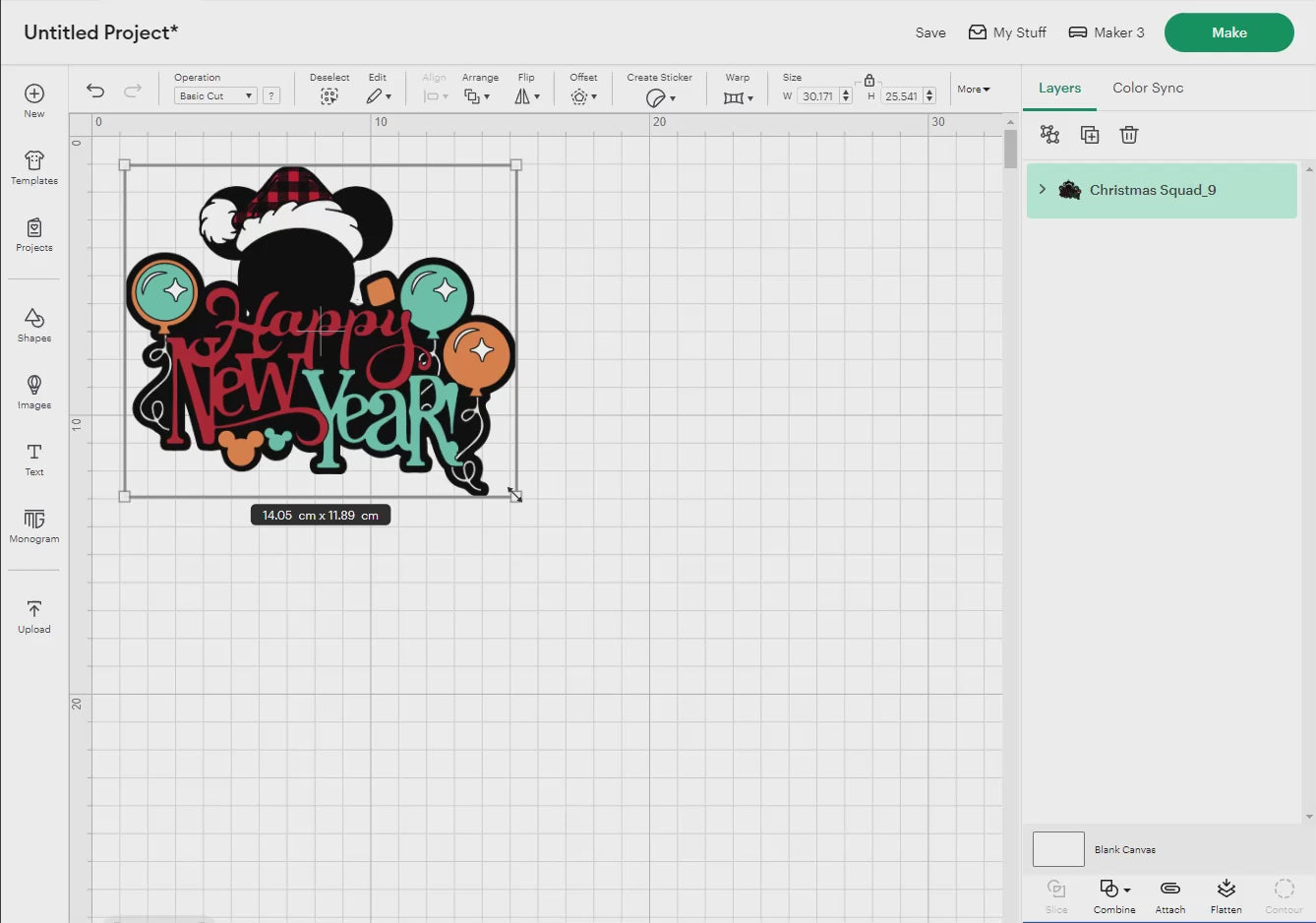Expand the More toolbar options
1316x923 pixels.
pyautogui.click(x=974, y=90)
